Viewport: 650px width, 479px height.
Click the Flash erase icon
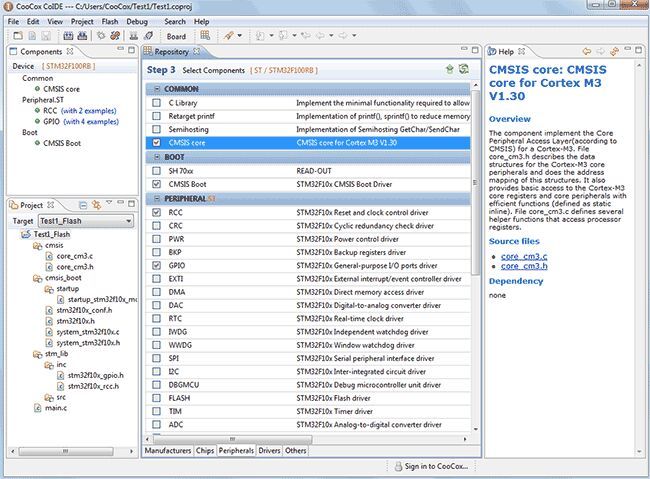[148, 36]
